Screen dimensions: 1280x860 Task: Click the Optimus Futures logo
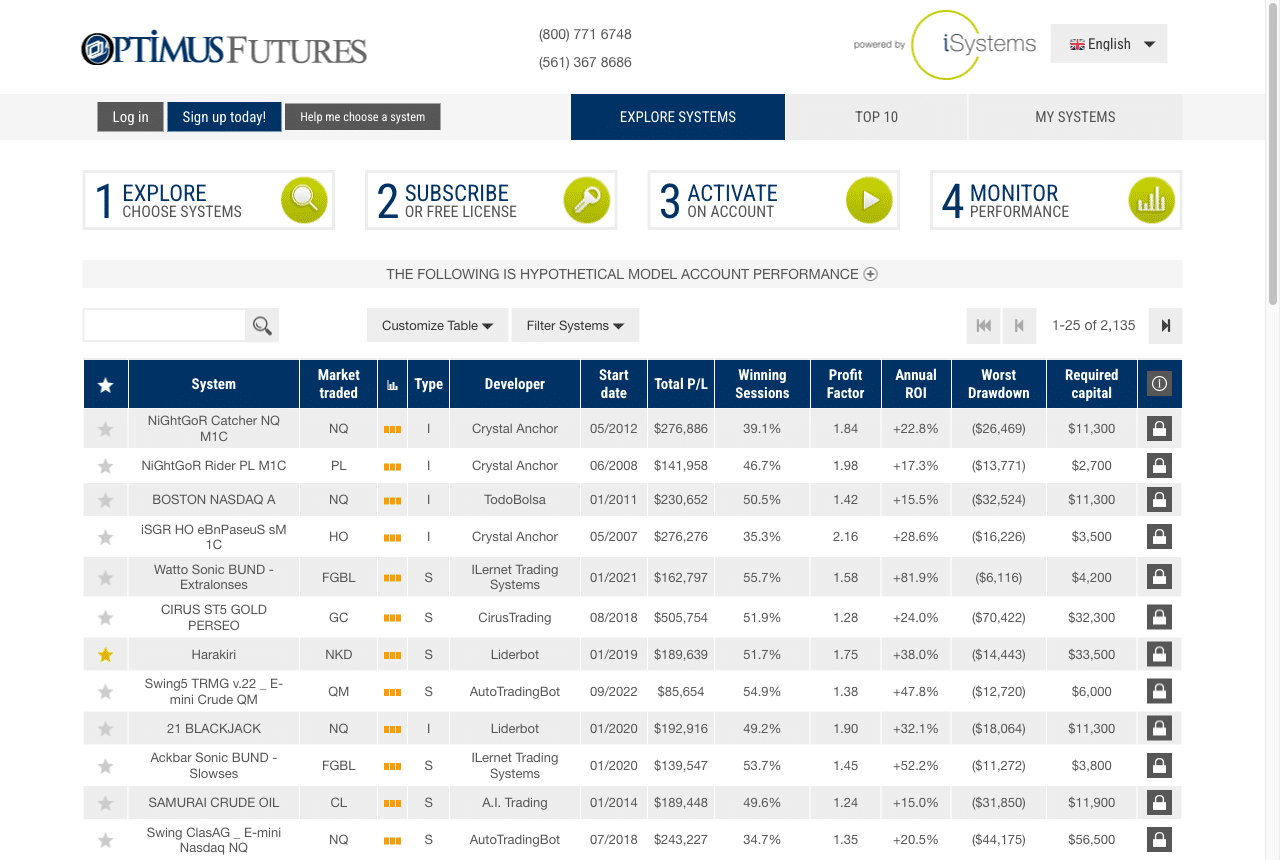(x=224, y=49)
